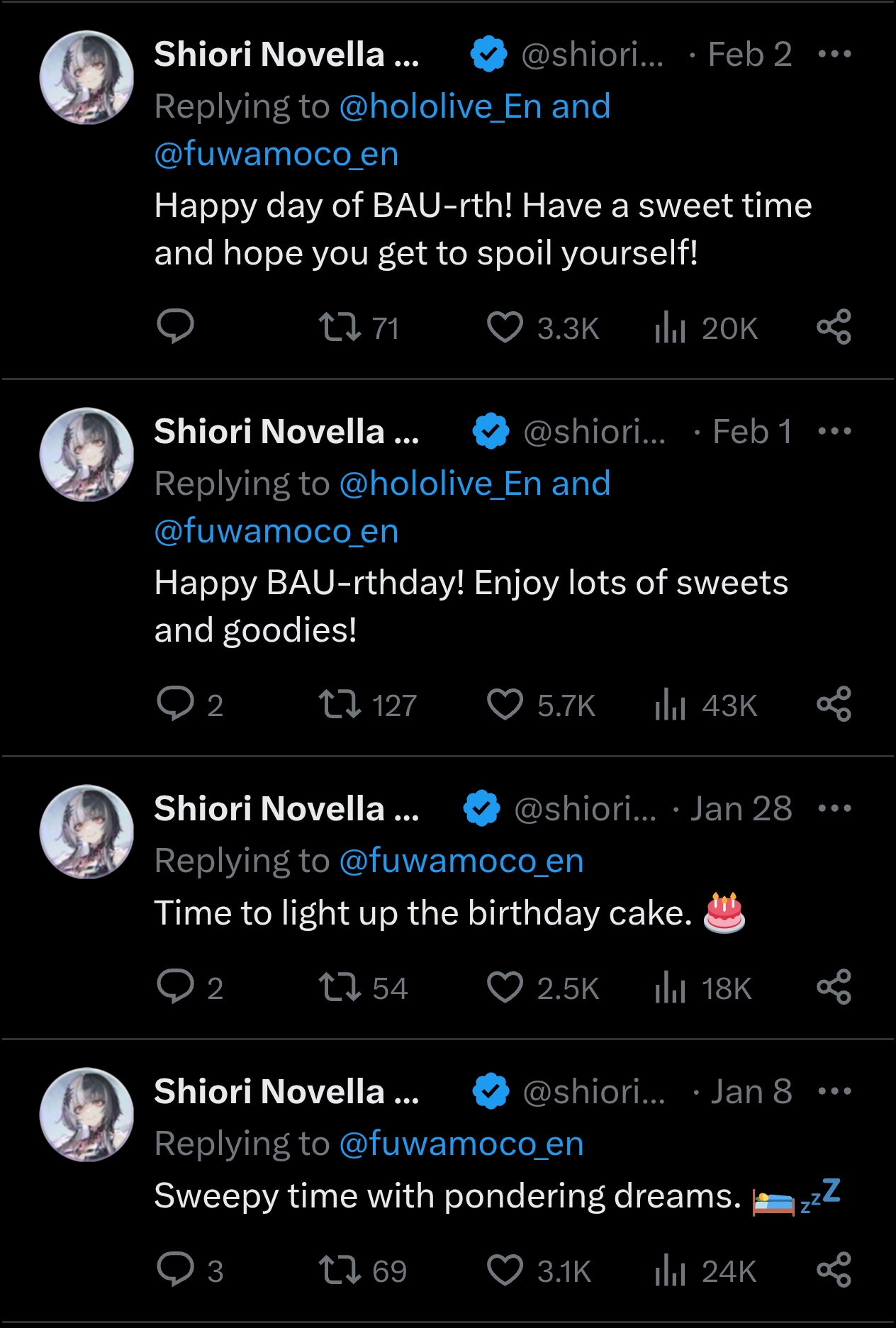Viewport: 896px width, 1328px height.
Task: Repost the birthday cake tweet
Action: 341,988
